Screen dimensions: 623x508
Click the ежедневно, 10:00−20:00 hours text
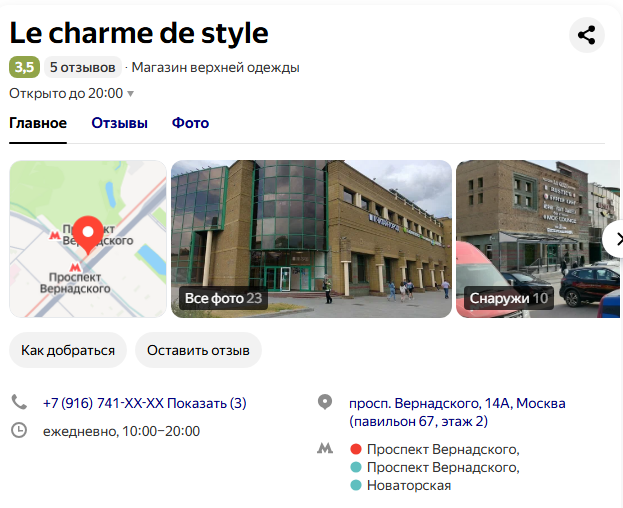121,431
